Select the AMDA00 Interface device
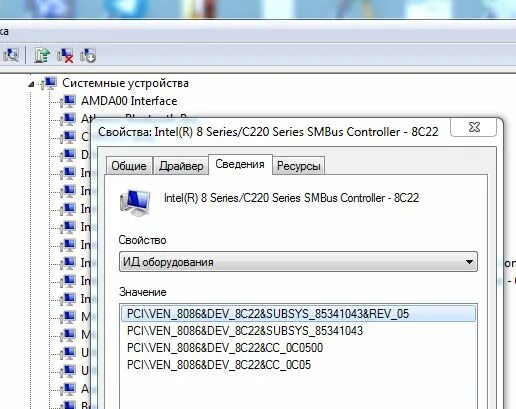This screenshot has width=516, height=409. click(x=129, y=101)
